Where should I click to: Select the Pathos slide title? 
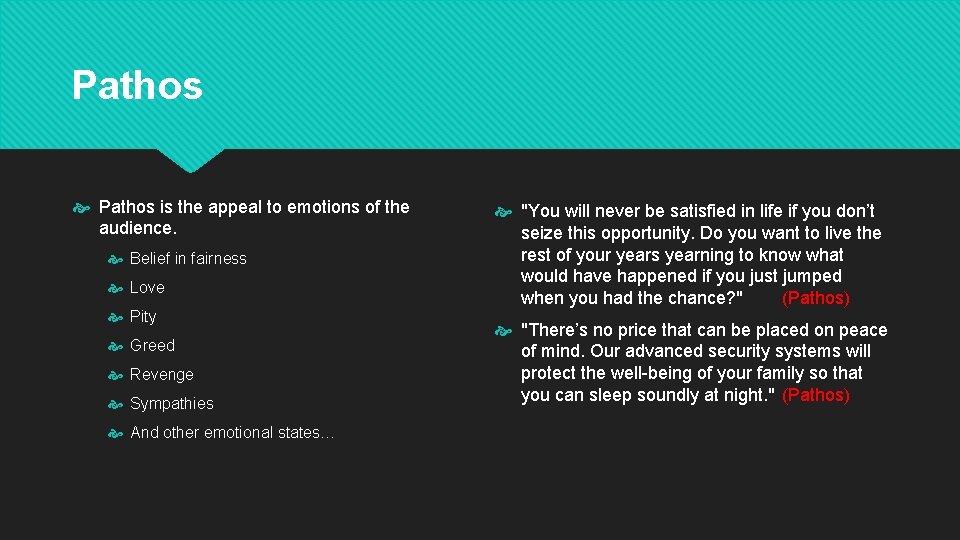point(137,84)
